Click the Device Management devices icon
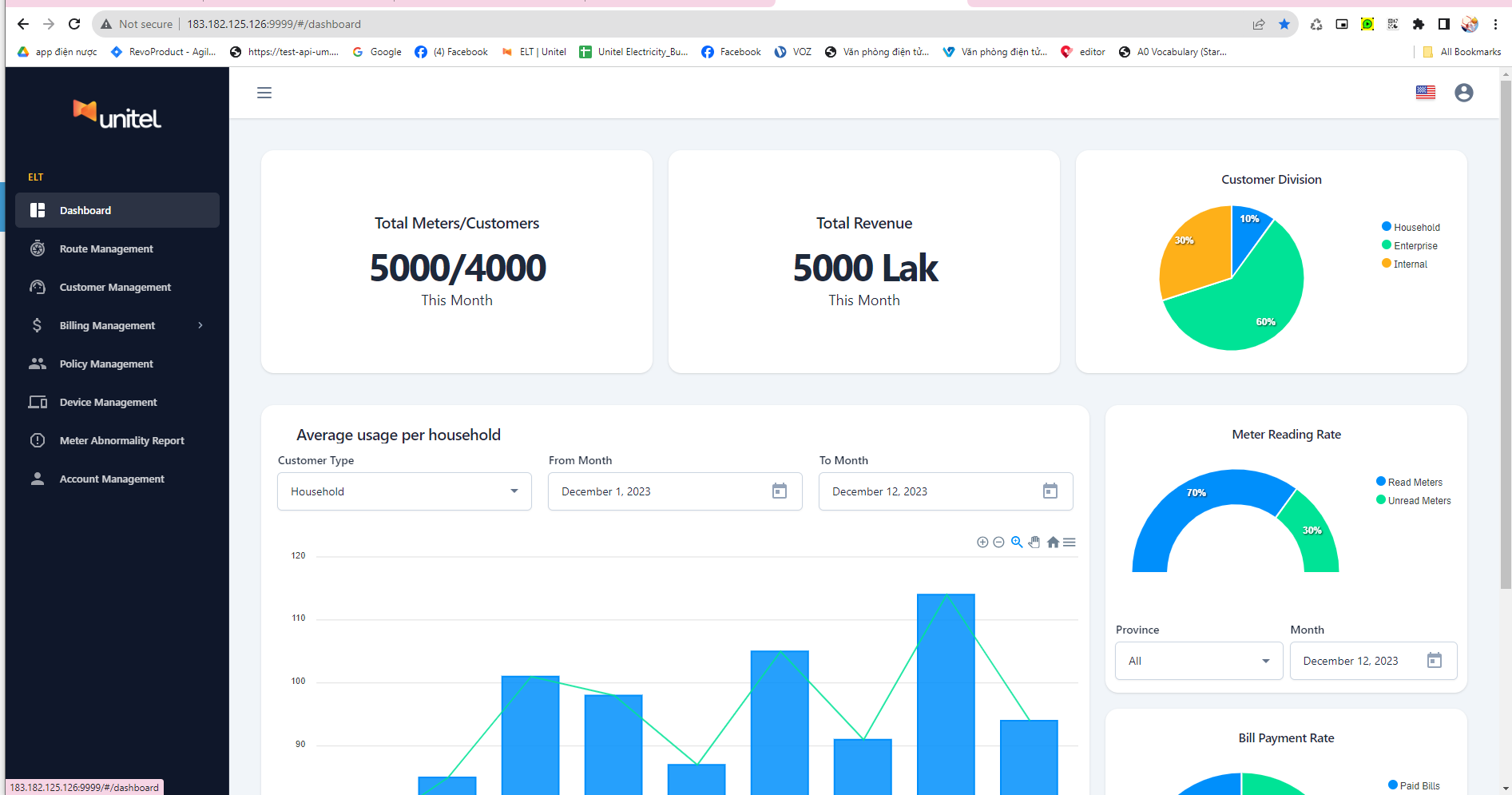Screen dimensions: 1512x795 (x=38, y=402)
